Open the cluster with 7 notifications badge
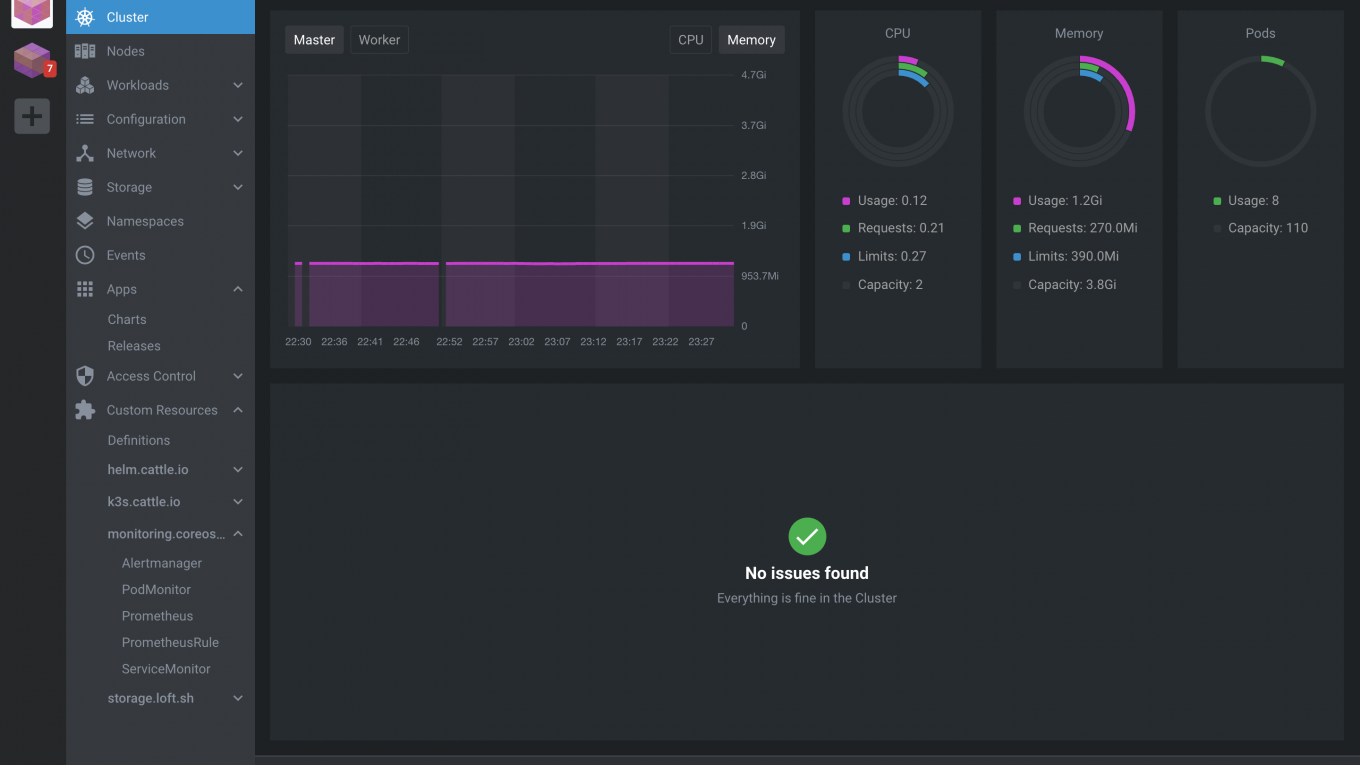This screenshot has width=1360, height=765. (32, 61)
